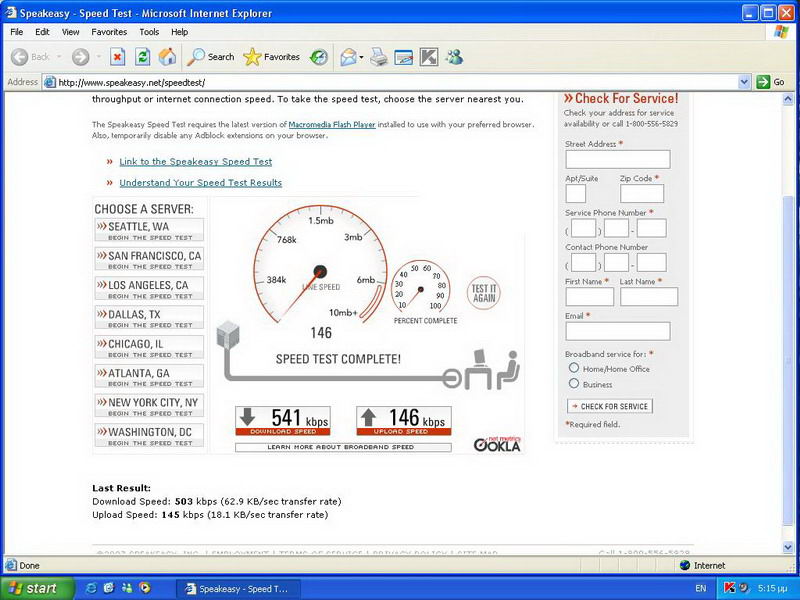Click the Edit page toolbar icon
Image resolution: width=800 pixels, height=600 pixels.
click(x=404, y=57)
